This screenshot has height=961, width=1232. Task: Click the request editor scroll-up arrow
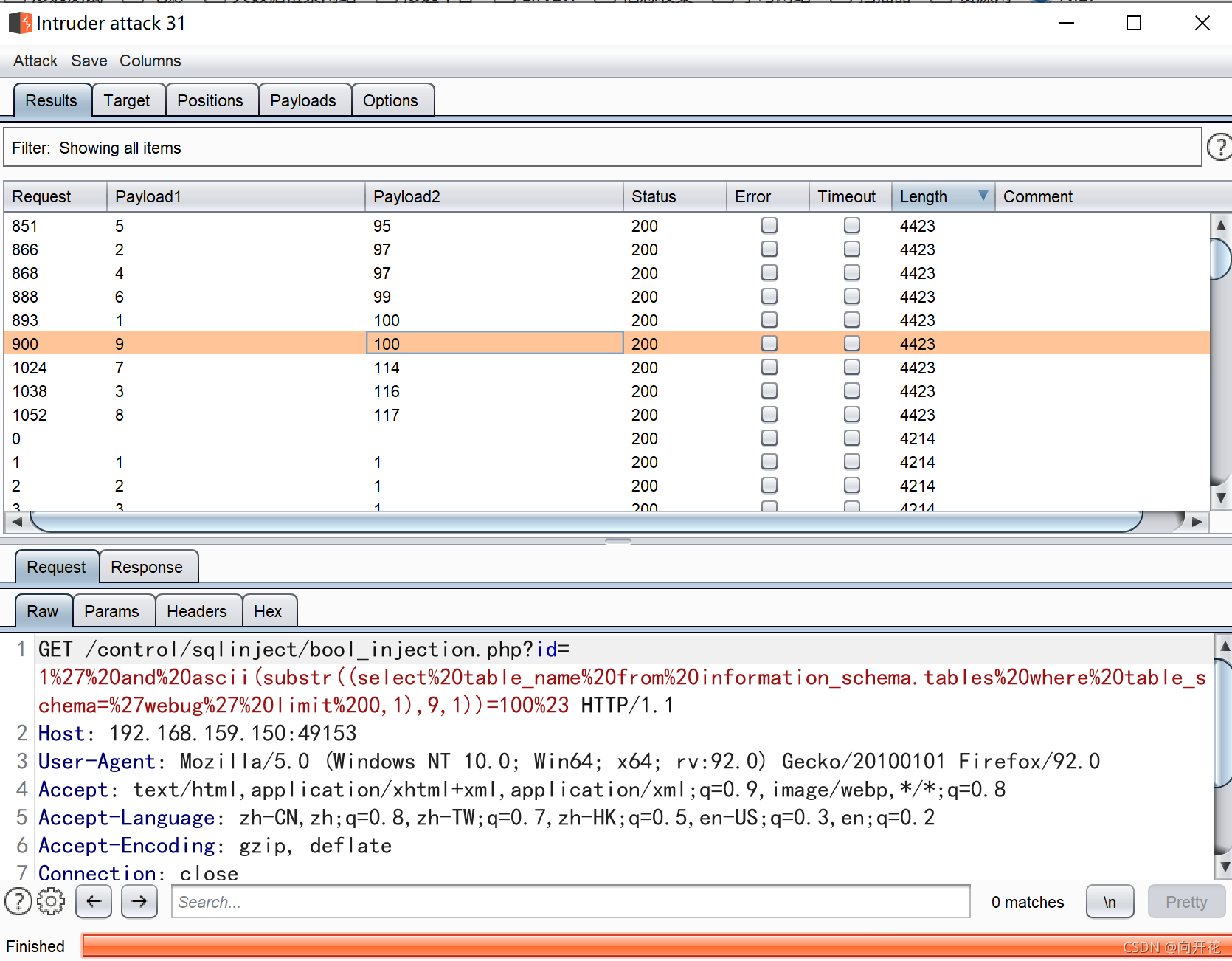[x=1224, y=646]
